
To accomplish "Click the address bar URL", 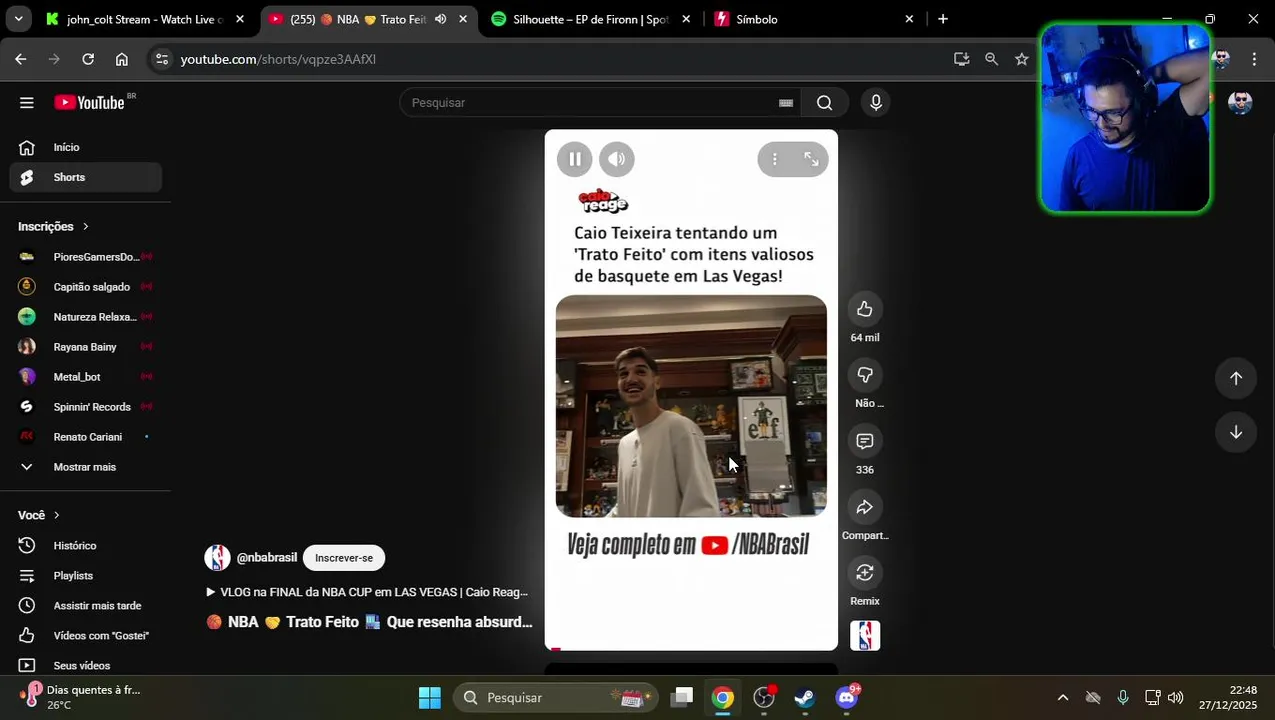I will pos(278,59).
